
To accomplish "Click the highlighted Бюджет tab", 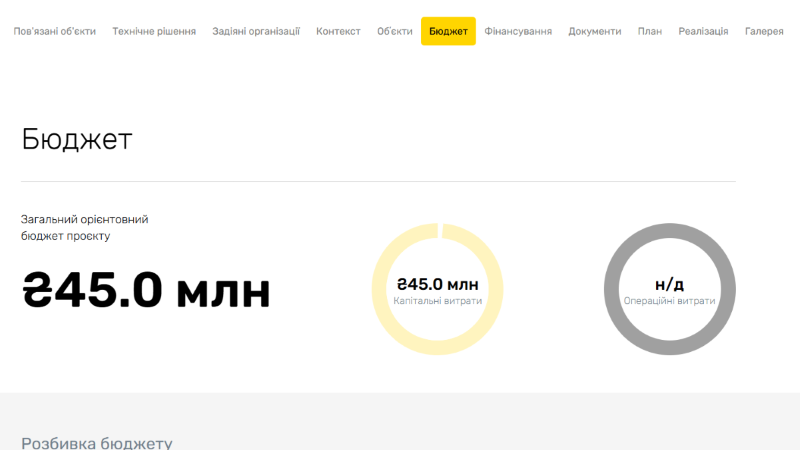I will (448, 32).
